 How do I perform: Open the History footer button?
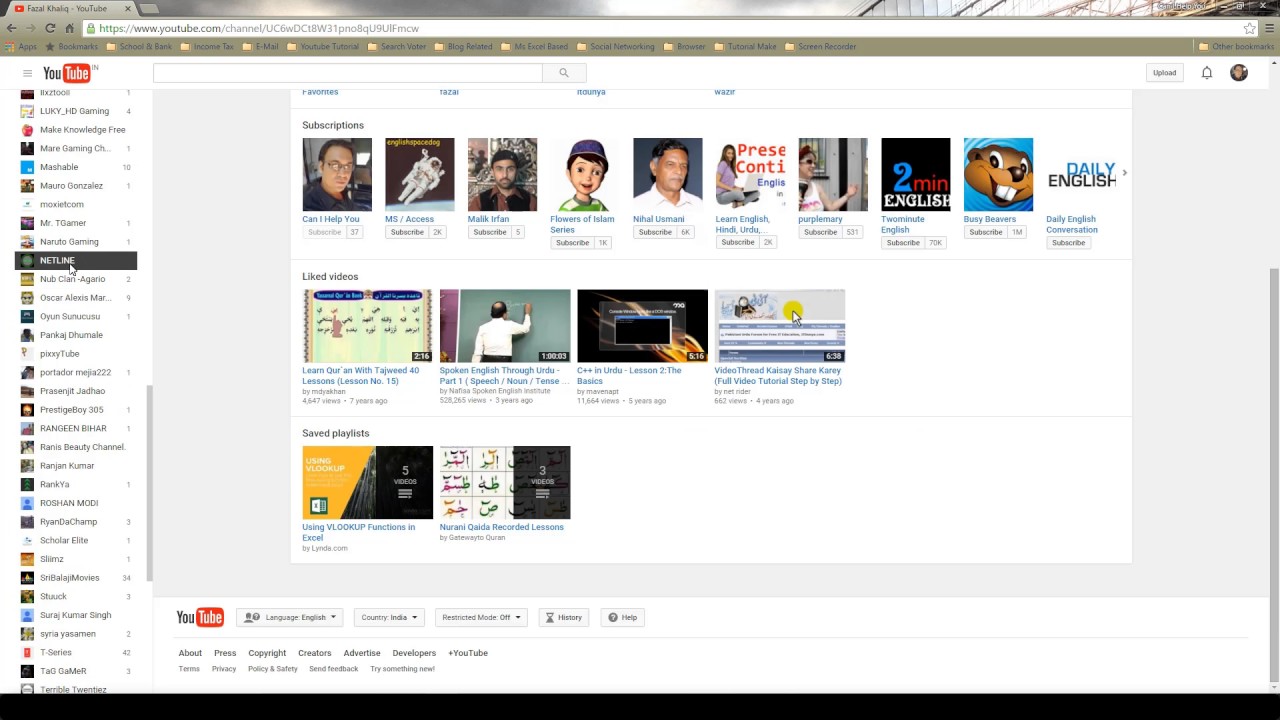[564, 617]
